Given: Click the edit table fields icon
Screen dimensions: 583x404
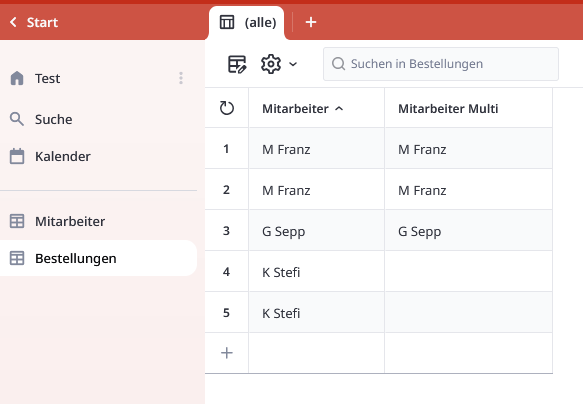Looking at the screenshot, I should tap(237, 64).
